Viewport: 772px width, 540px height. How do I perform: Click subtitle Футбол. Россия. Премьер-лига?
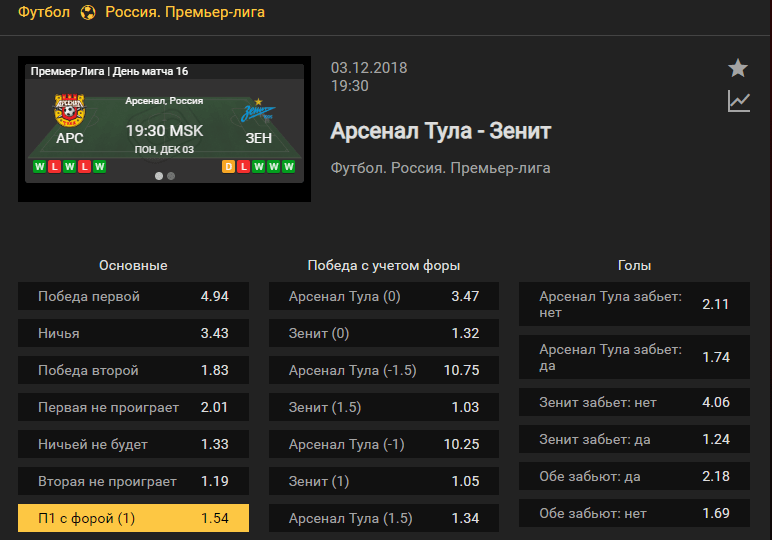[x=441, y=168]
